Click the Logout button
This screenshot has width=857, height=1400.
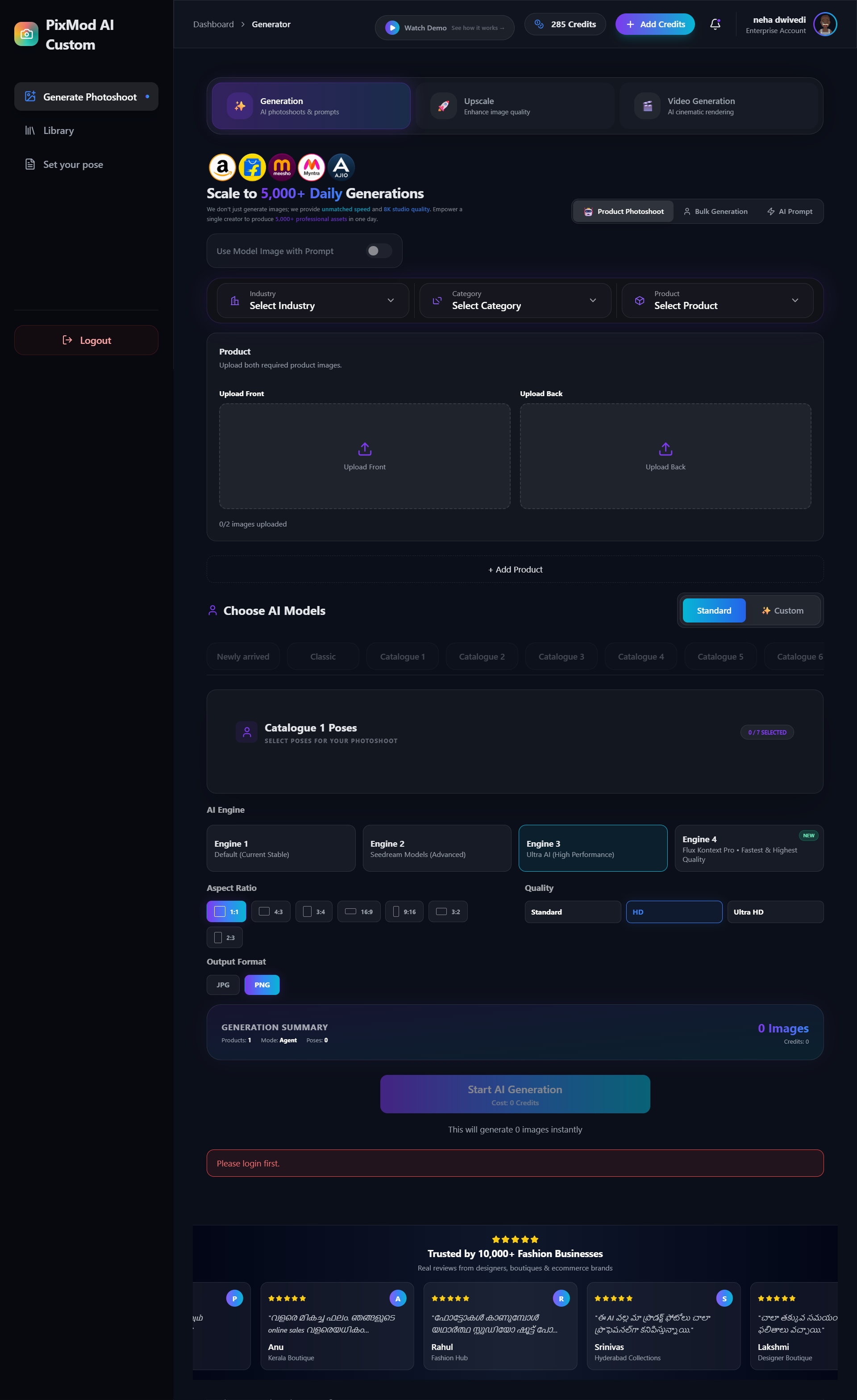[86, 340]
